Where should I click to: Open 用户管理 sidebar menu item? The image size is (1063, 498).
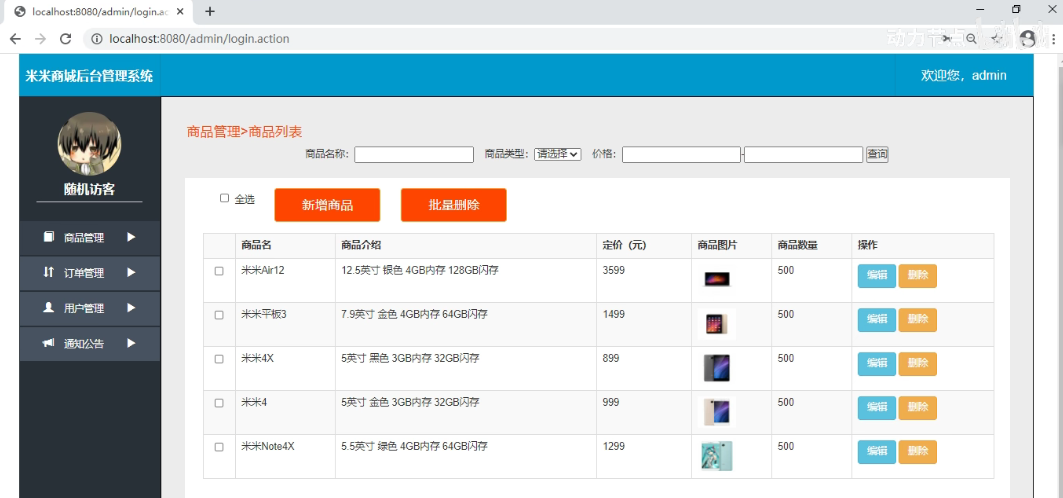click(x=90, y=308)
